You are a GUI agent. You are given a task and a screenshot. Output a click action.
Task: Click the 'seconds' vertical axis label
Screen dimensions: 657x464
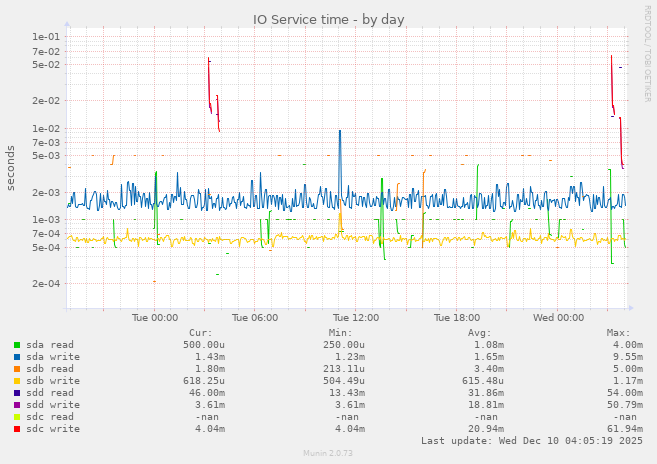pyautogui.click(x=10, y=168)
